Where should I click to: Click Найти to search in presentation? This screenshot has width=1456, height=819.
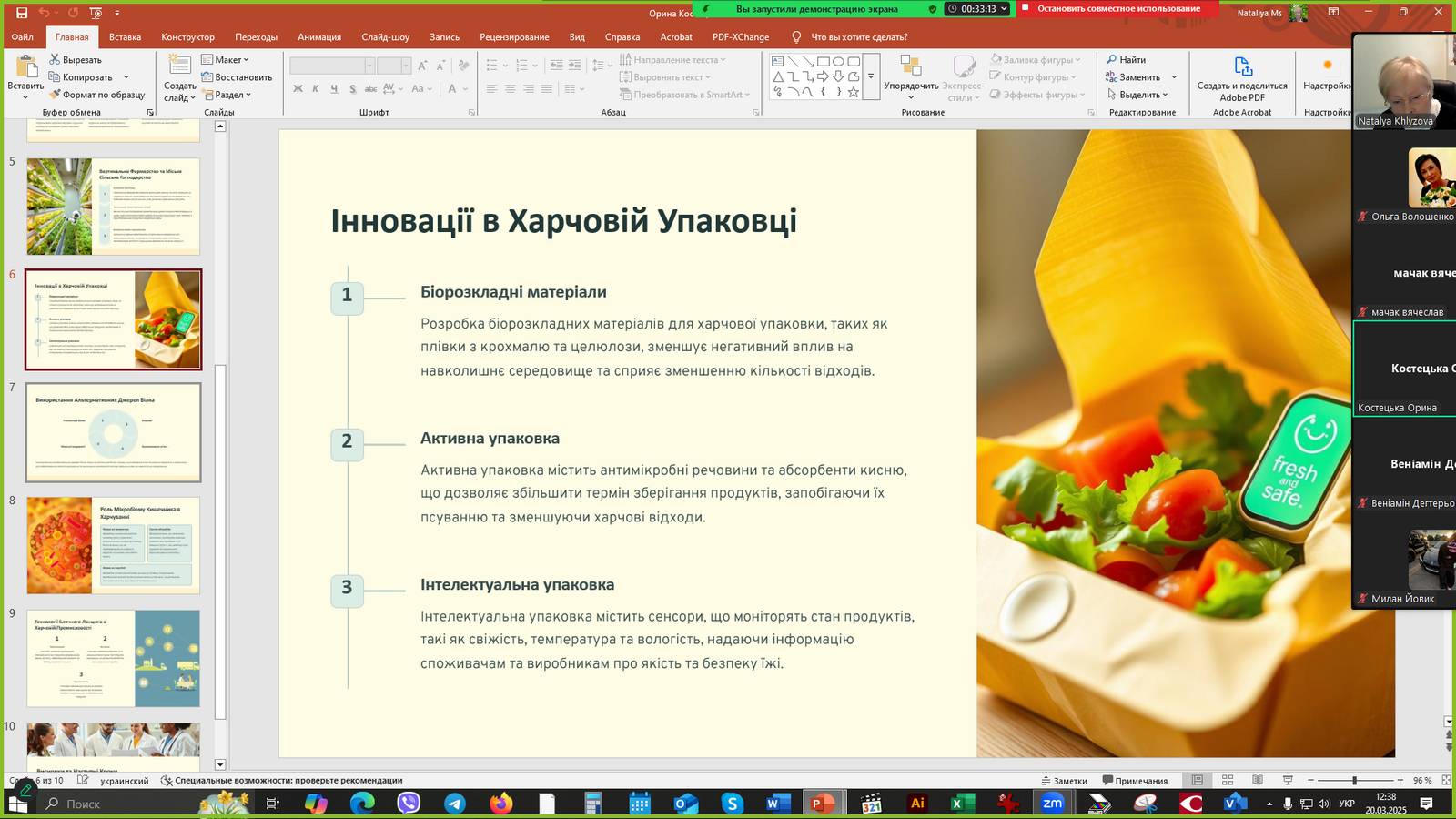(1126, 60)
